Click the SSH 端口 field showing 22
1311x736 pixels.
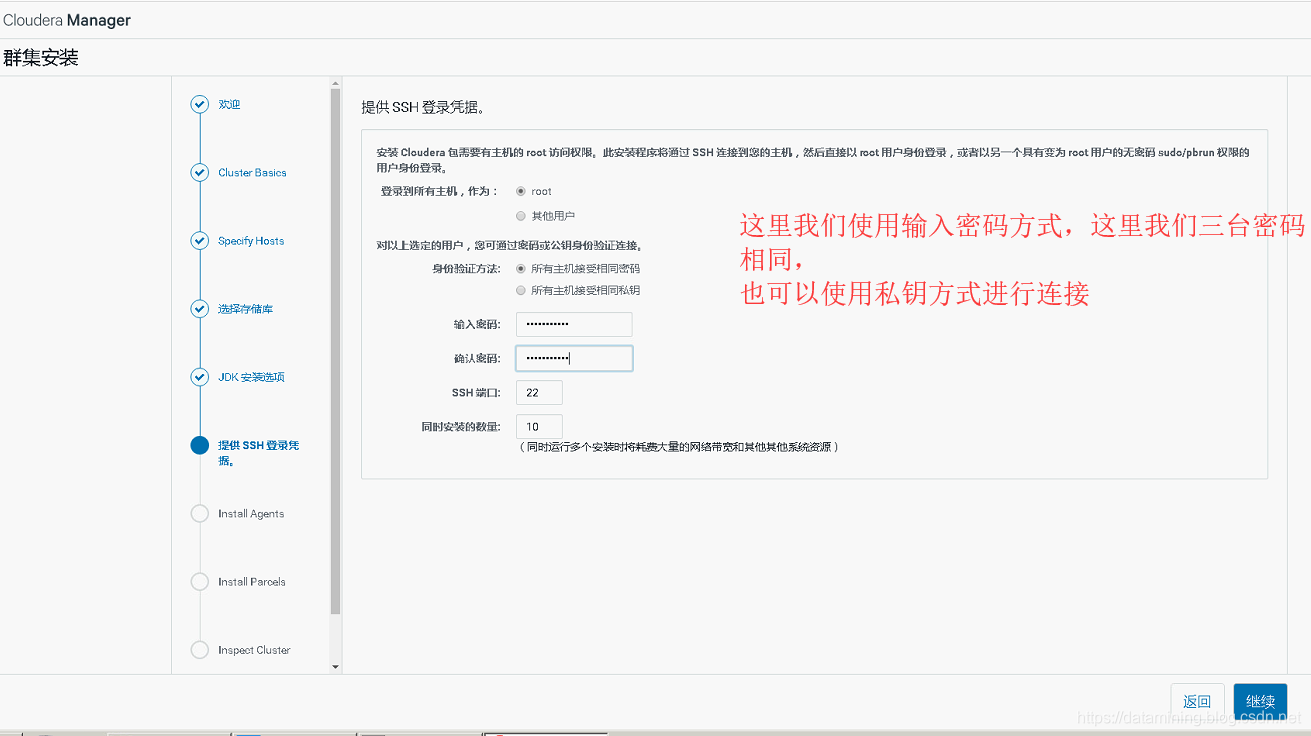coord(539,392)
